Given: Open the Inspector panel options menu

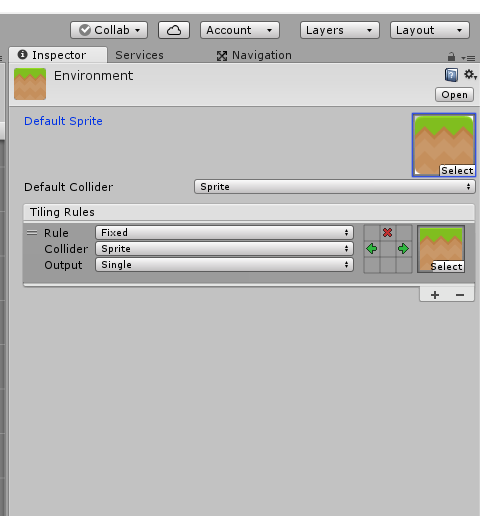Looking at the screenshot, I should [468, 58].
